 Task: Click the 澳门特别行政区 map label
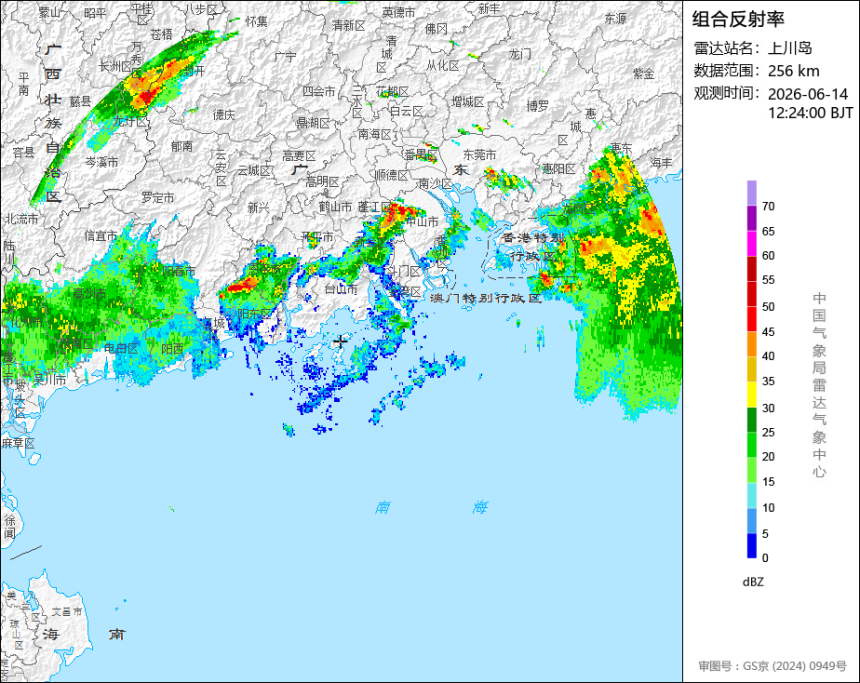tap(485, 298)
